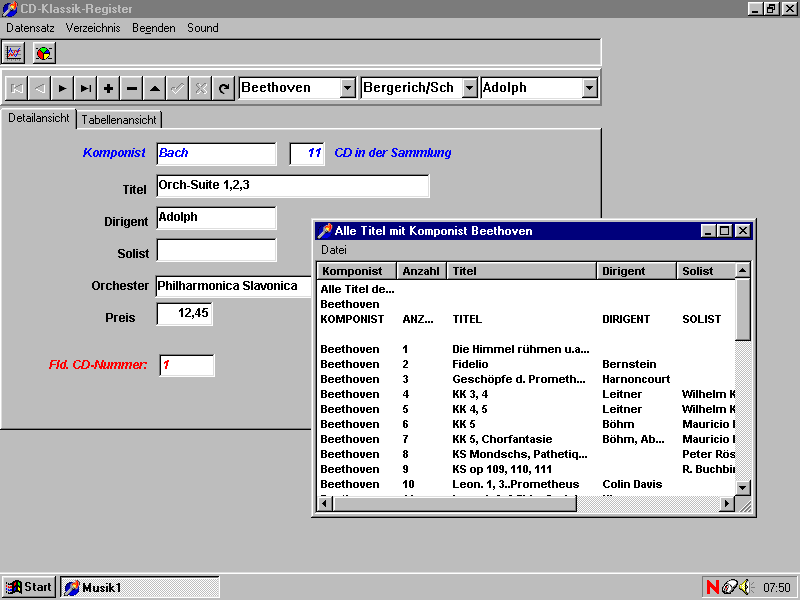Image resolution: width=800 pixels, height=600 pixels.
Task: Insert a new record with plus button
Action: pyautogui.click(x=108, y=88)
